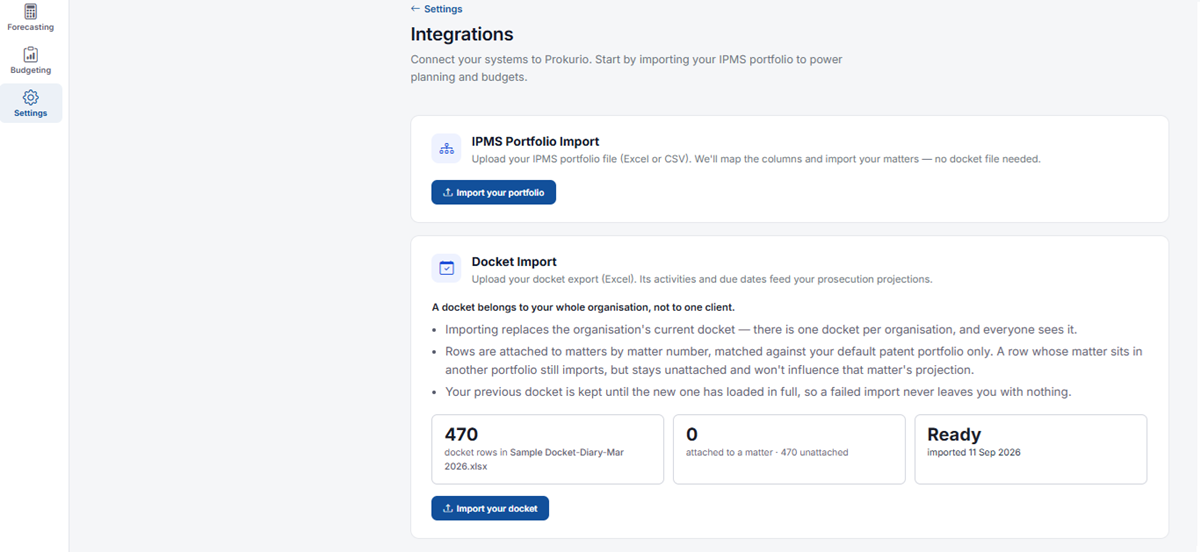Click the Ready status card
The image size is (1200, 552).
1031,450
